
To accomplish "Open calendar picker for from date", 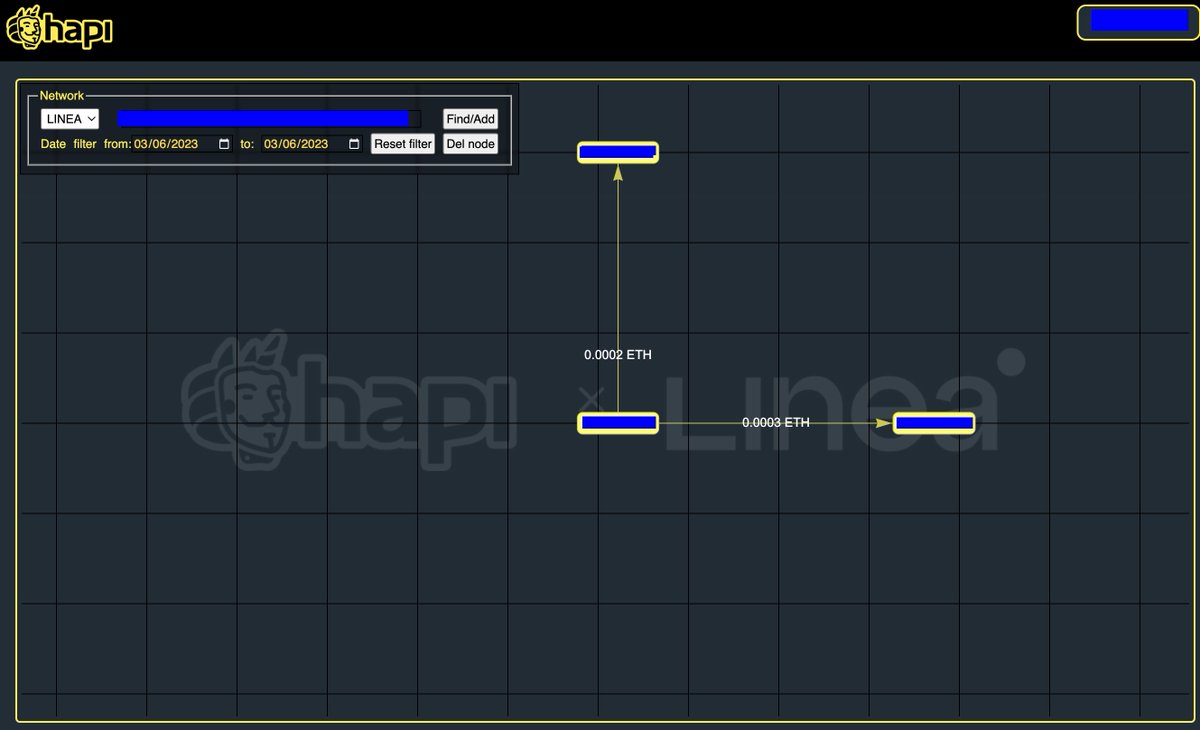I will (x=224, y=144).
